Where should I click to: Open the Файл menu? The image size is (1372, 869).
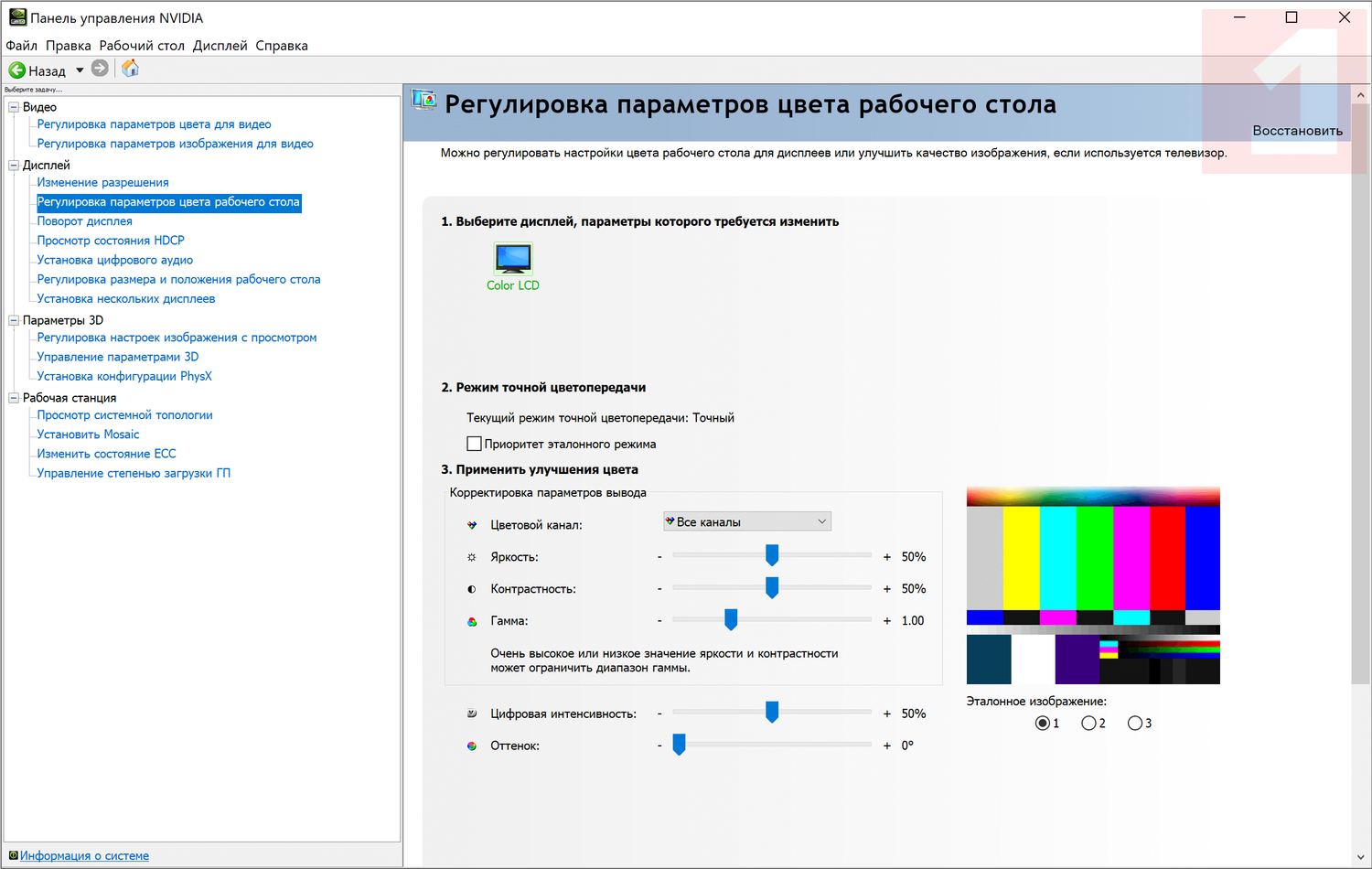coord(22,46)
